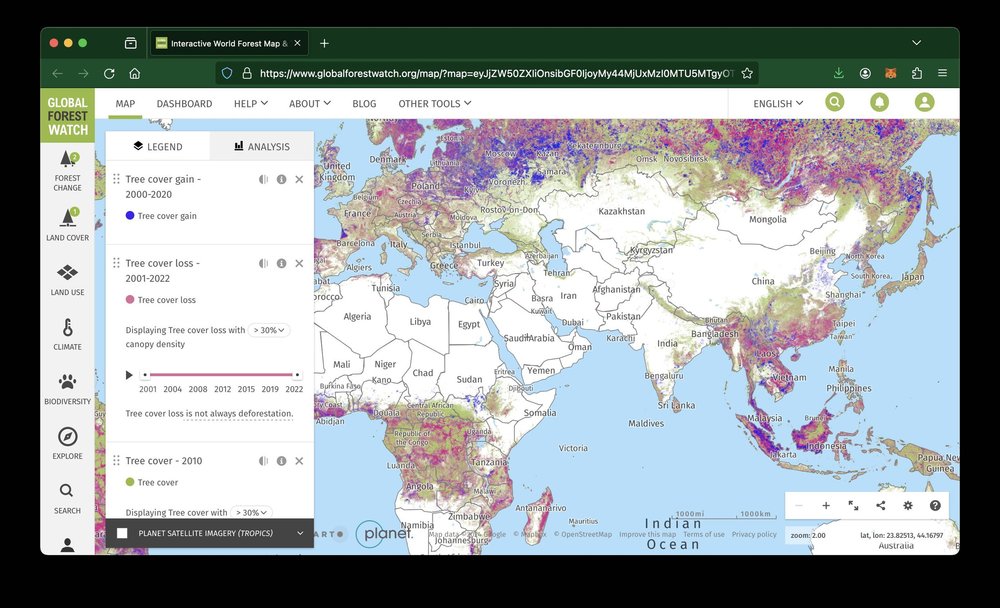The height and width of the screenshot is (608, 1000).
Task: Remove the Tree cover gain layer
Action: pos(299,179)
